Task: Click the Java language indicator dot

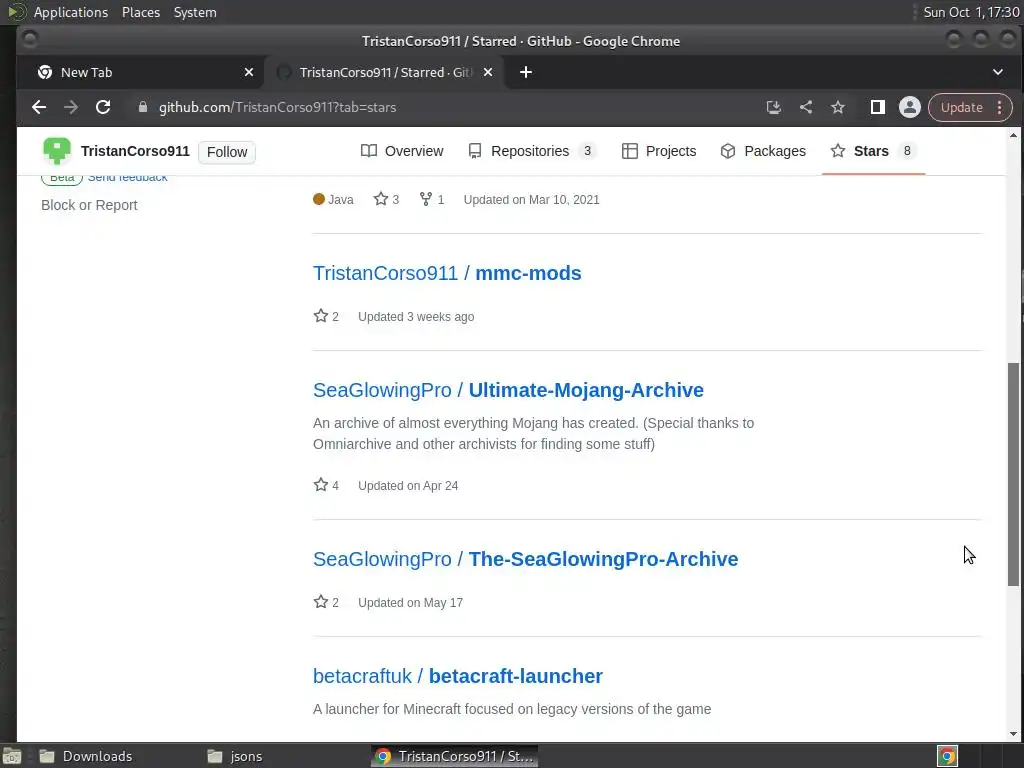Action: tap(319, 199)
